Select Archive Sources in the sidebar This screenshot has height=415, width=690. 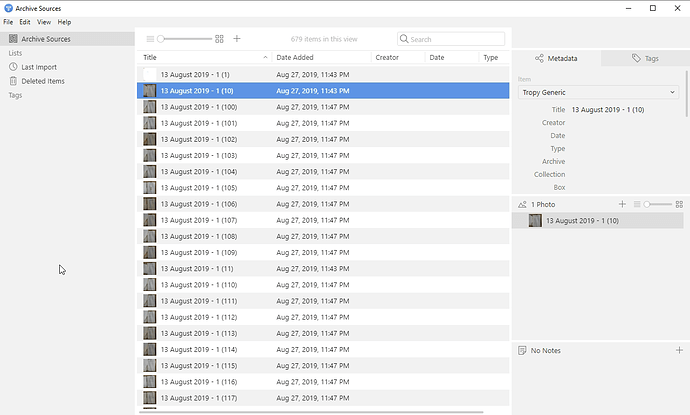(67, 39)
